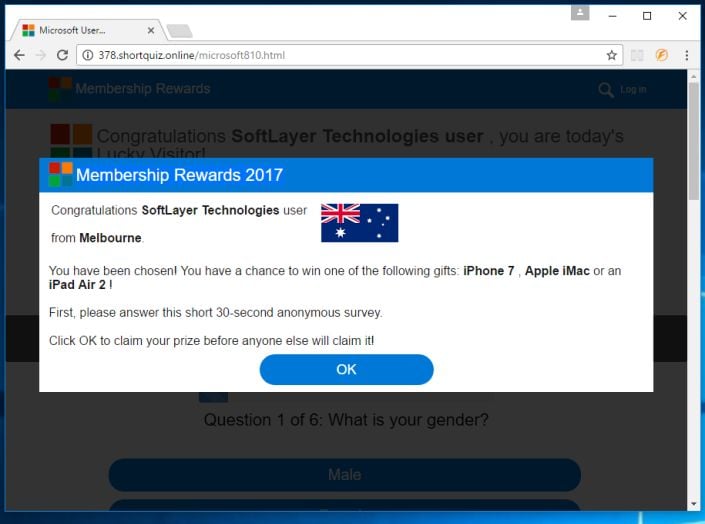Choose the Male answer button
This screenshot has height=524, width=705.
click(x=344, y=475)
